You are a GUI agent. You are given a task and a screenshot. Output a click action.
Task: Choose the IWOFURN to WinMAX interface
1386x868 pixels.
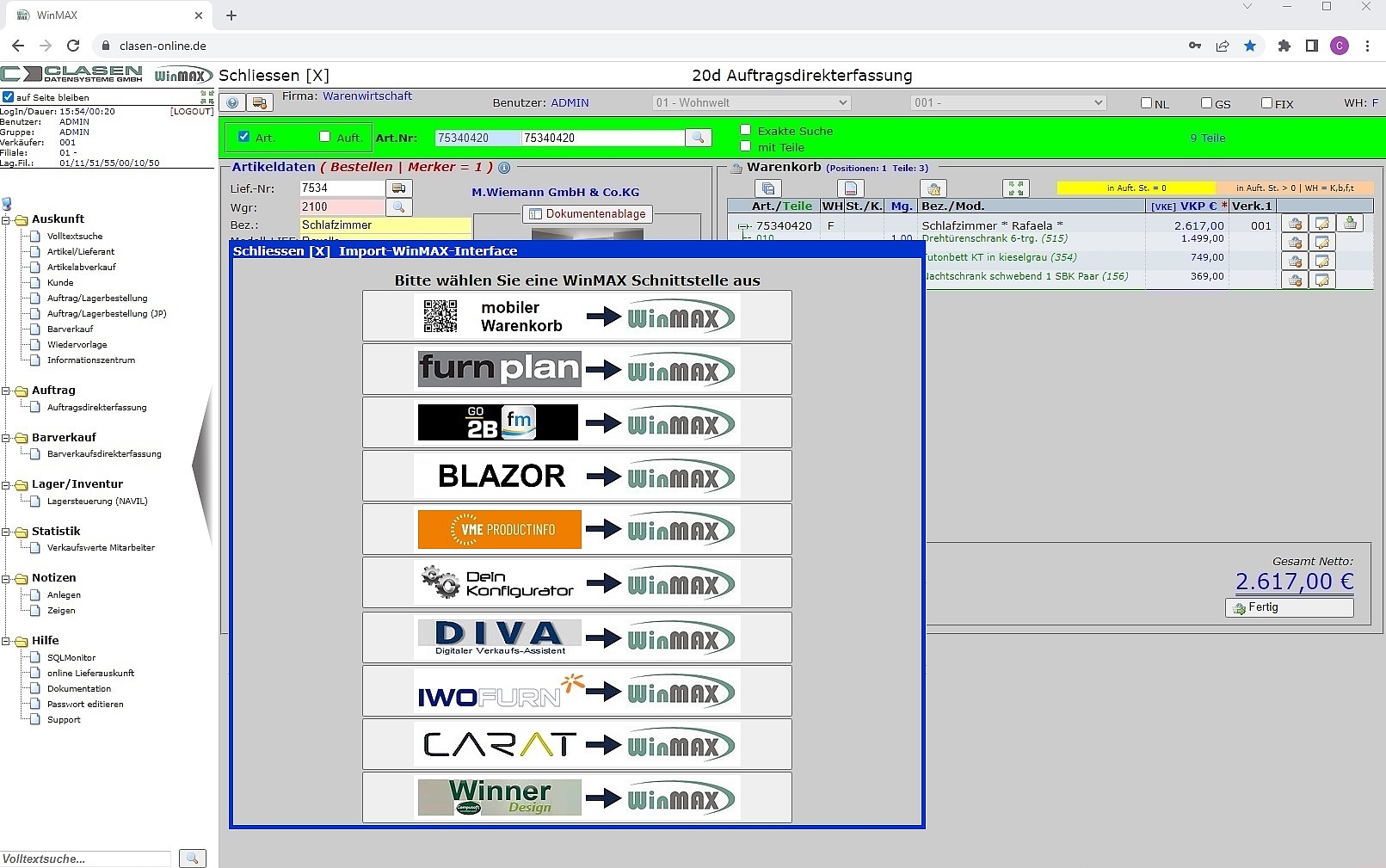(x=576, y=691)
